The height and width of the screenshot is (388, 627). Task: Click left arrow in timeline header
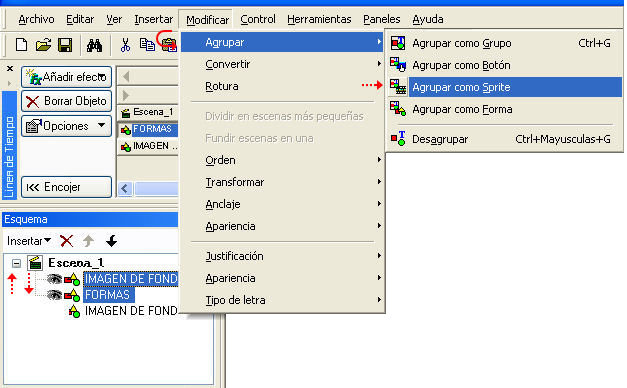tap(126, 76)
